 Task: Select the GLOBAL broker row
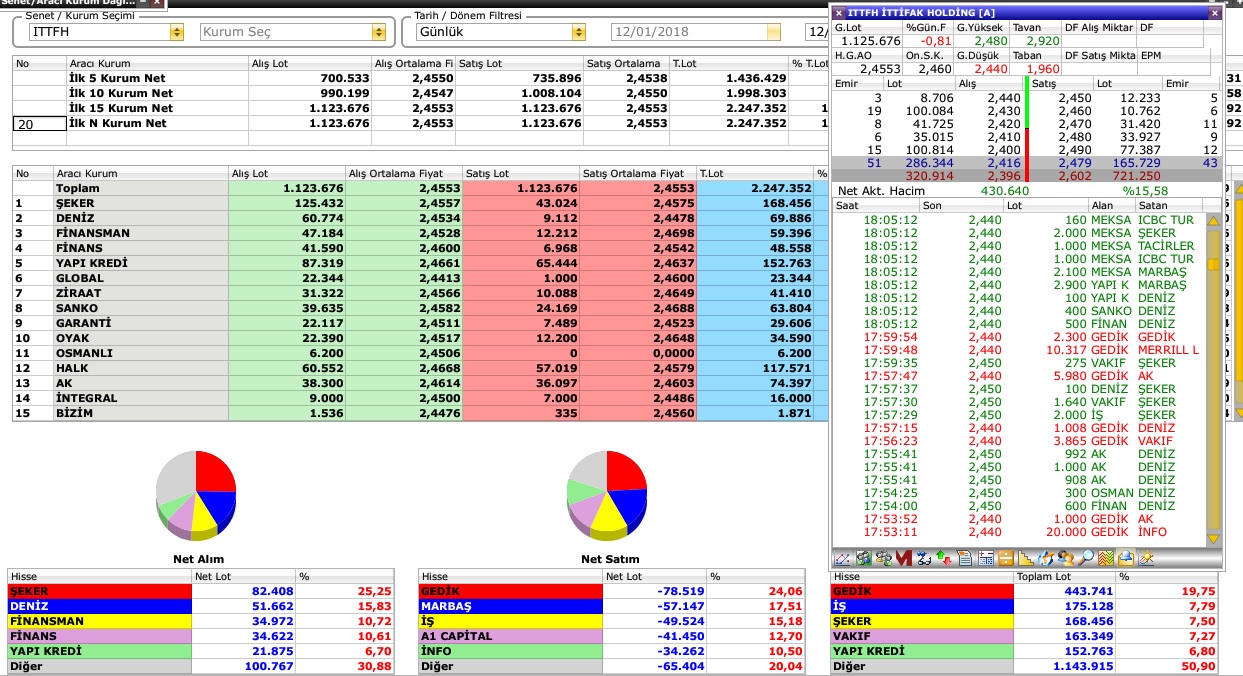(420, 278)
